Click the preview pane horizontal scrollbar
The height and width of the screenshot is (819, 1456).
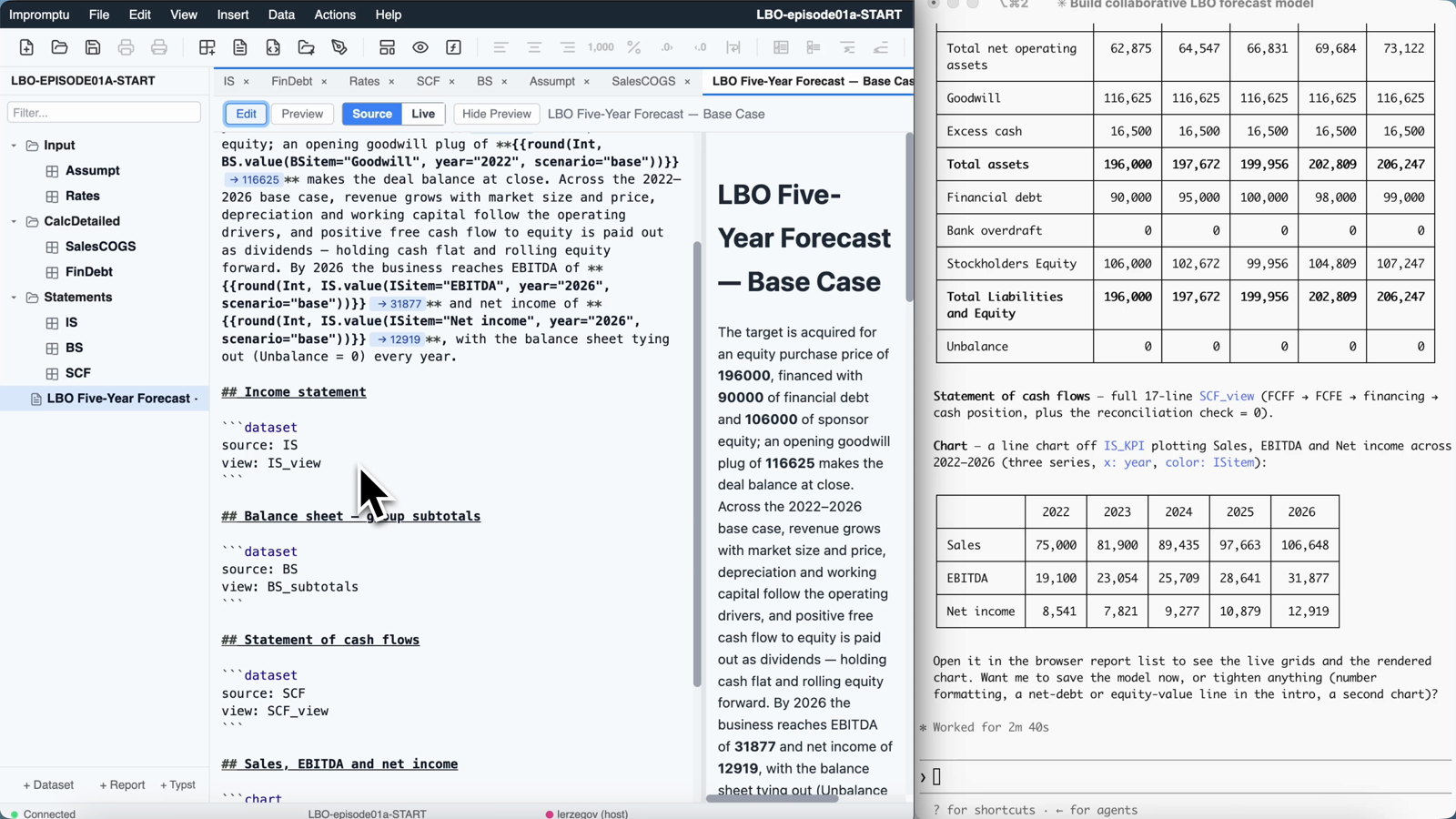click(772, 799)
